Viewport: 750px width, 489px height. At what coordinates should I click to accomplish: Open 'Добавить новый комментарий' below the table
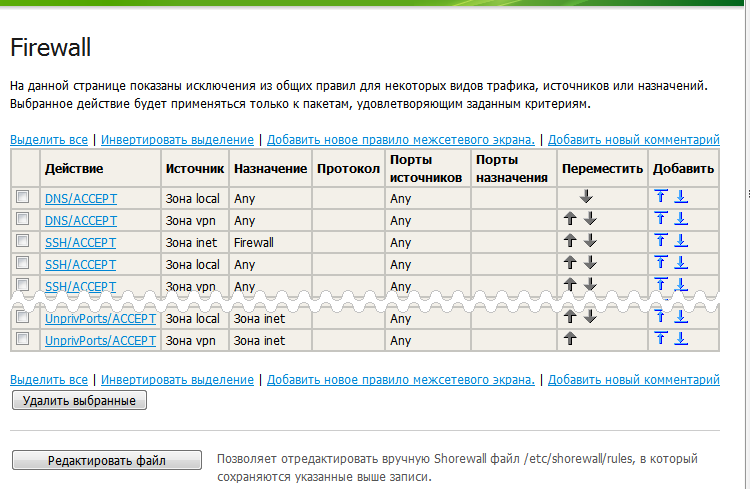click(634, 379)
